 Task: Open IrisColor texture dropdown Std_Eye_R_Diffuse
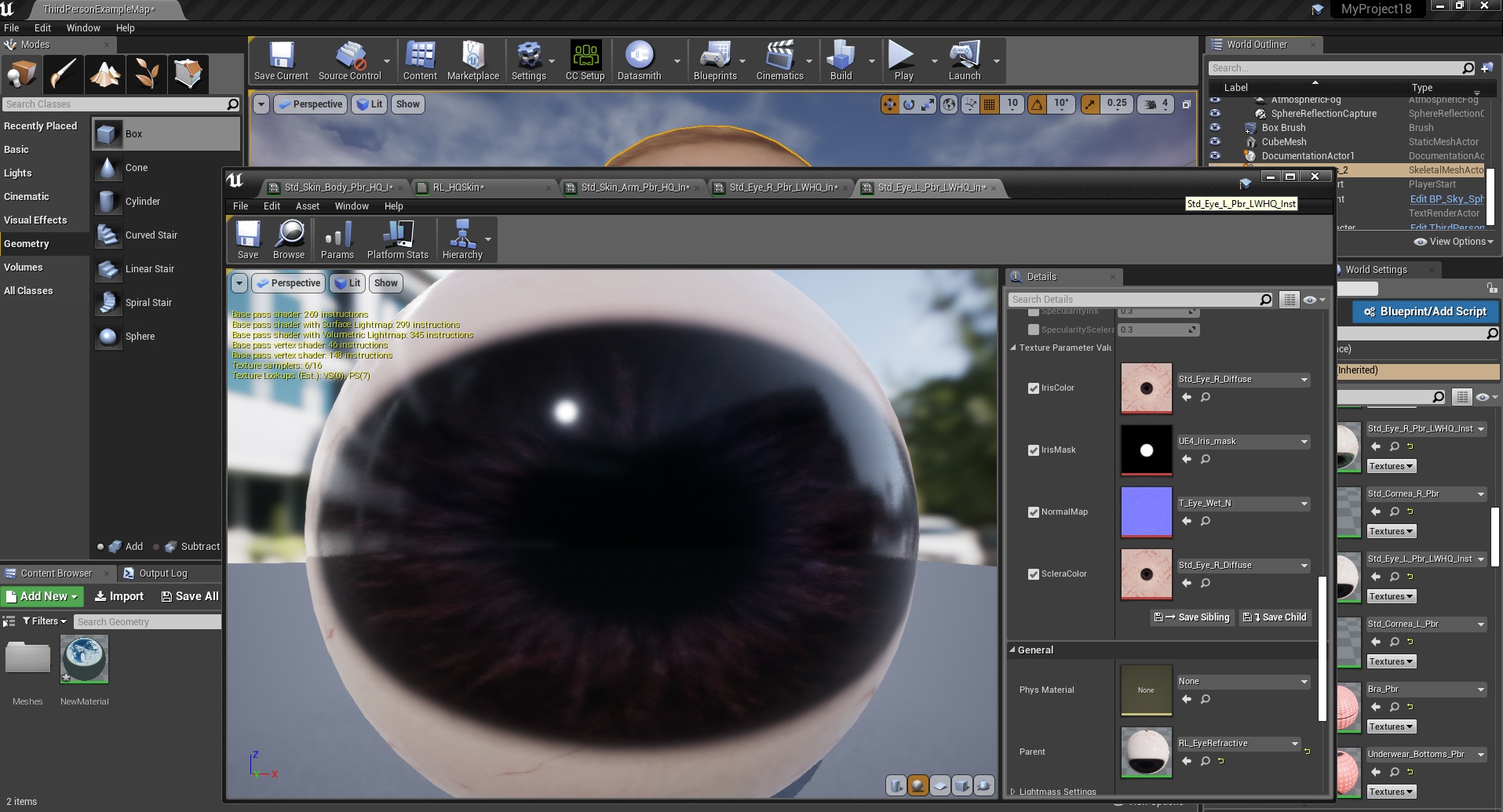(x=1243, y=380)
